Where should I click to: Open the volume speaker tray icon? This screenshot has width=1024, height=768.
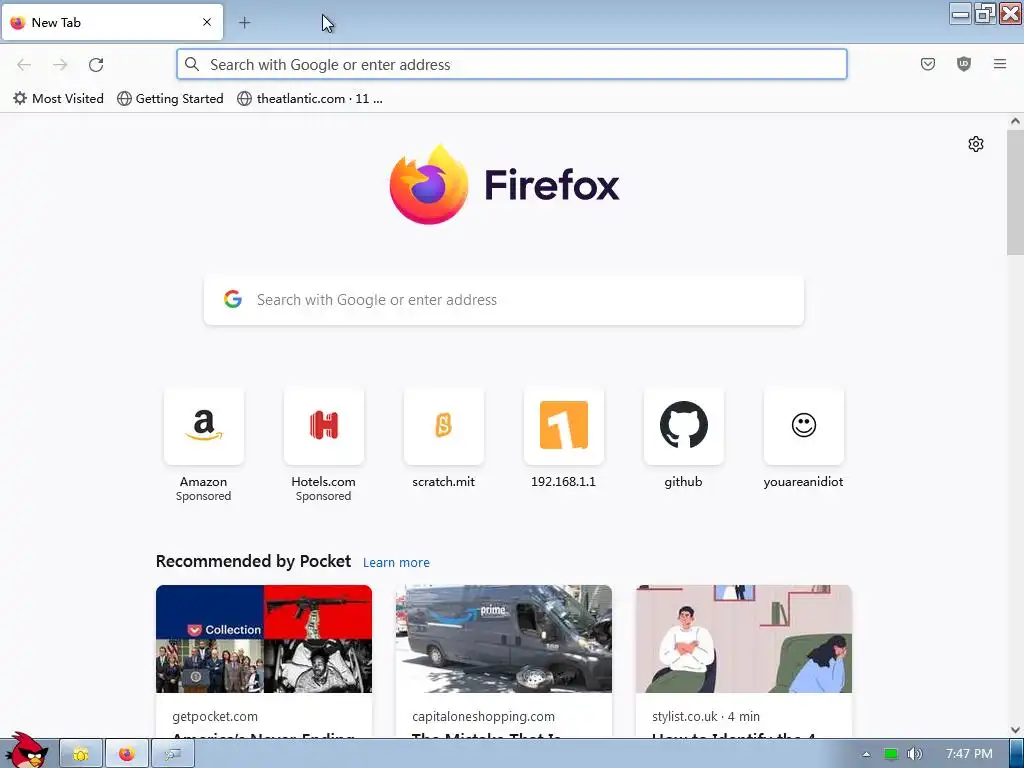coord(915,754)
